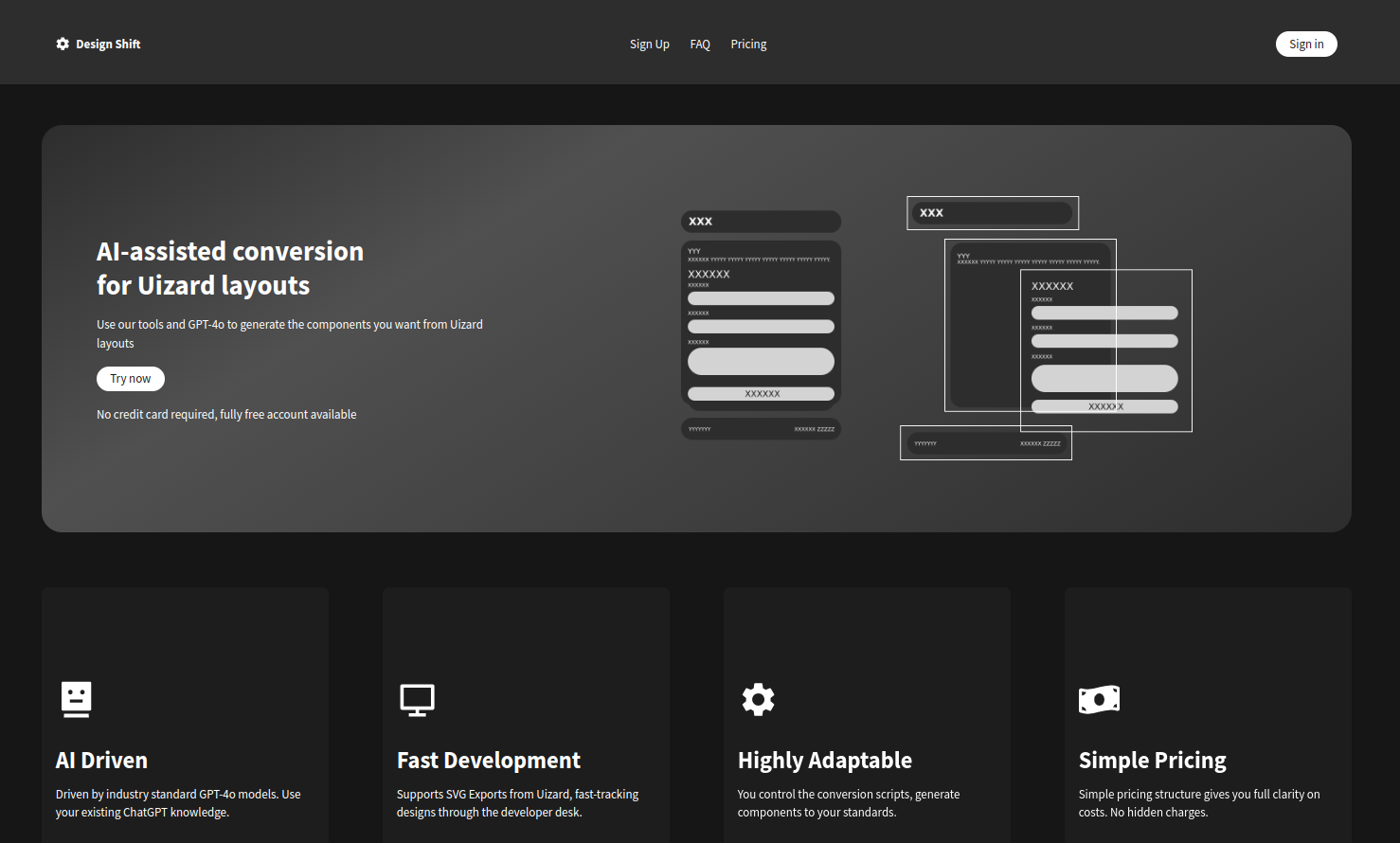The image size is (1400, 843).
Task: Click the XXXXXX label inside the dark mockup
Action: tap(707, 274)
